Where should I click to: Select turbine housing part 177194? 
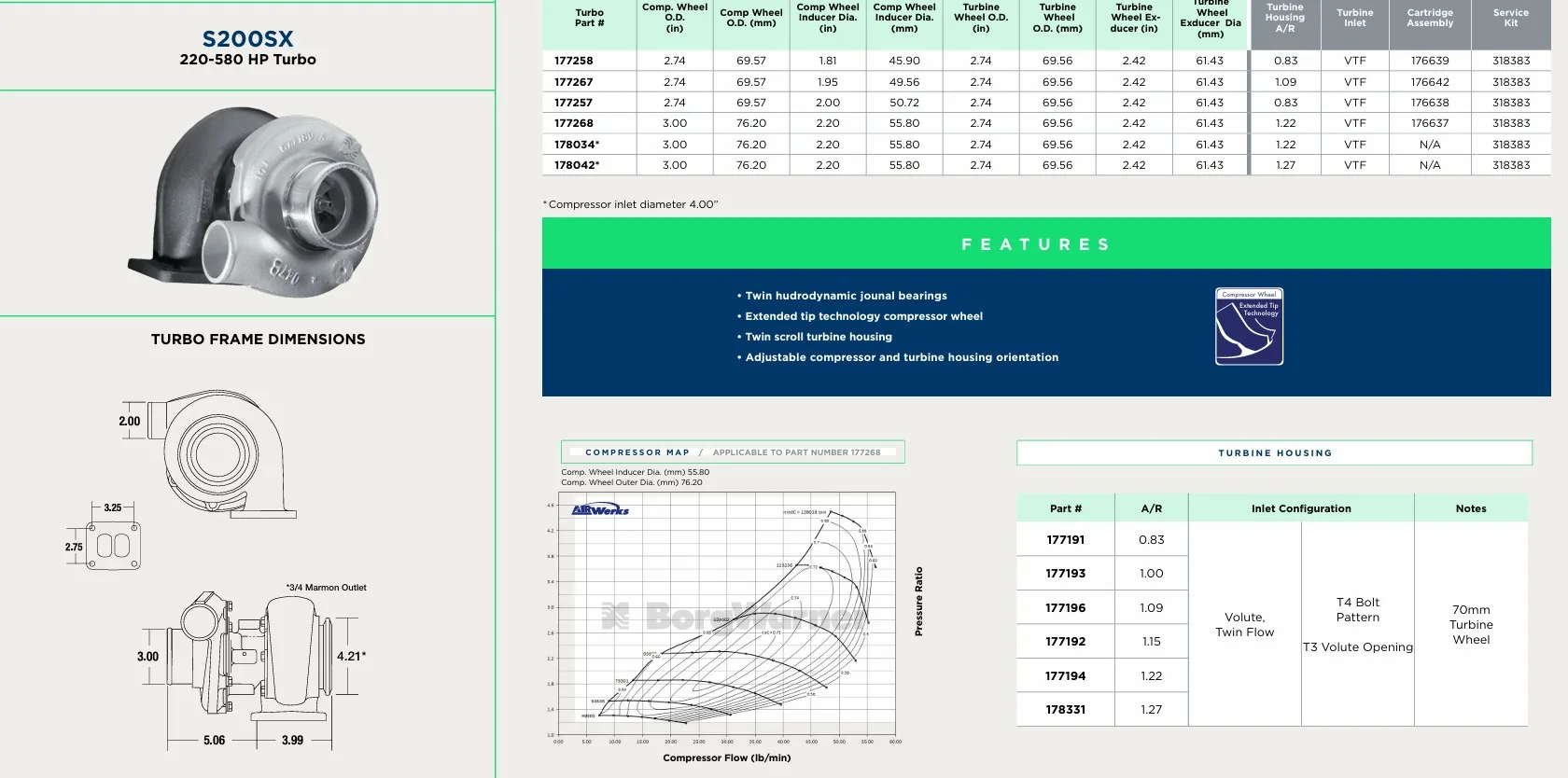[x=1066, y=676]
